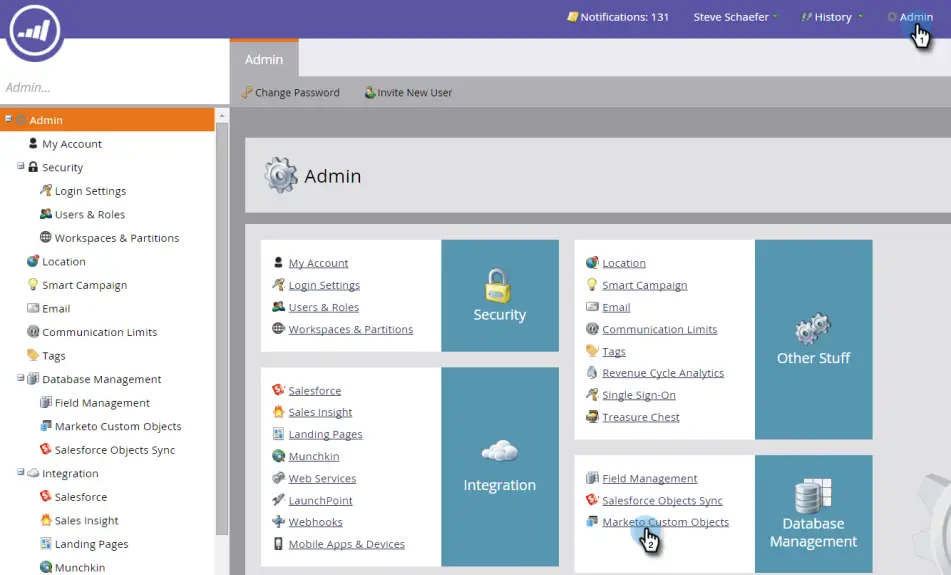Click the Tags icon in sidebar tree
The width and height of the screenshot is (951, 575).
tap(33, 355)
